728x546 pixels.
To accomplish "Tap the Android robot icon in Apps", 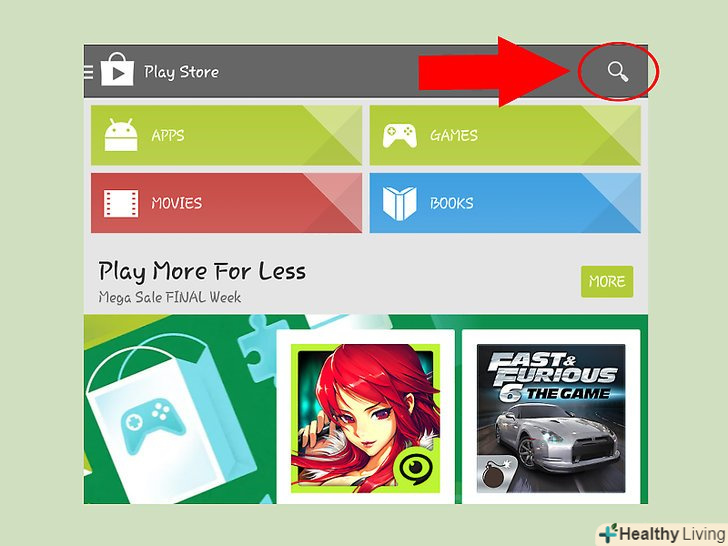I will click(x=121, y=135).
